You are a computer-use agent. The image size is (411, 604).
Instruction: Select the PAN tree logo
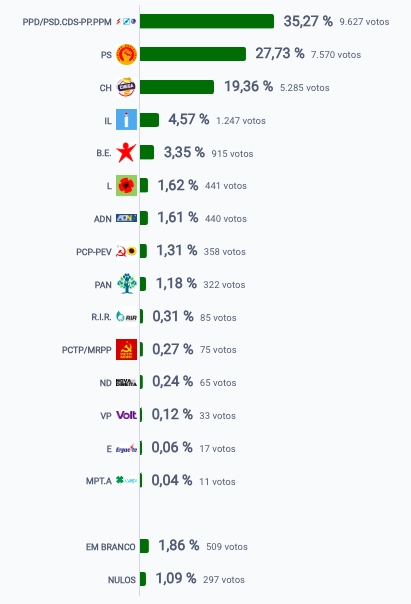[126, 284]
